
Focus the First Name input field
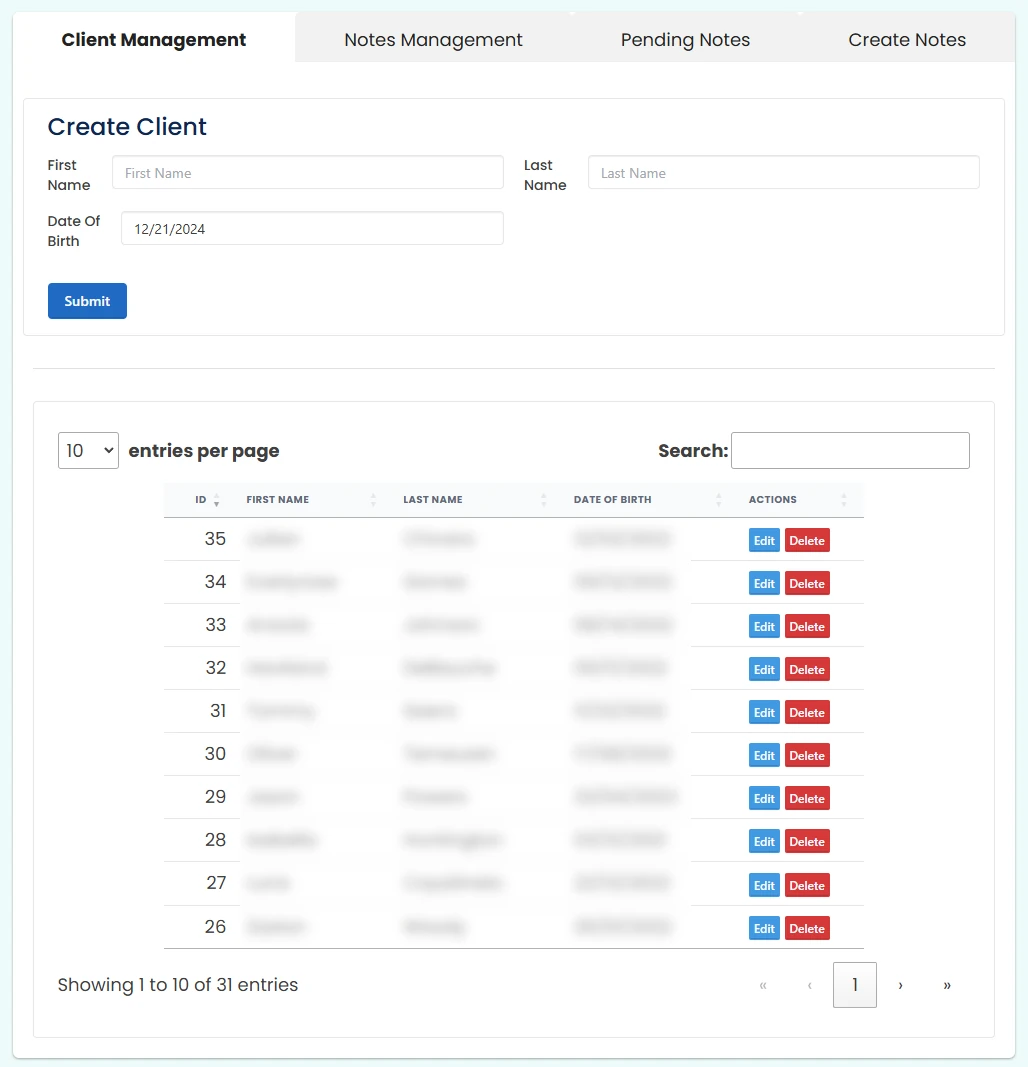(307, 173)
